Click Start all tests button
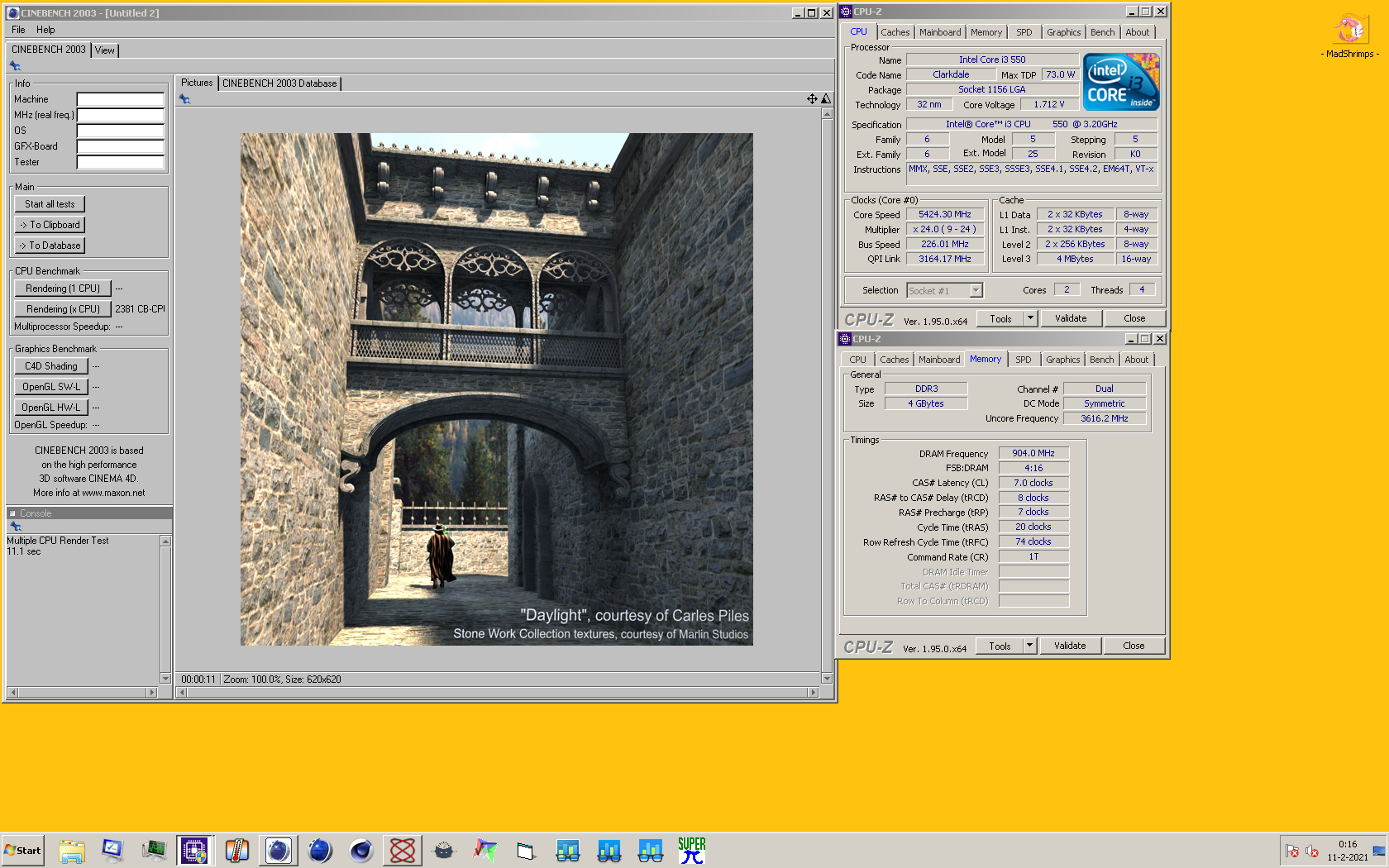This screenshot has width=1389, height=868. tap(50, 204)
